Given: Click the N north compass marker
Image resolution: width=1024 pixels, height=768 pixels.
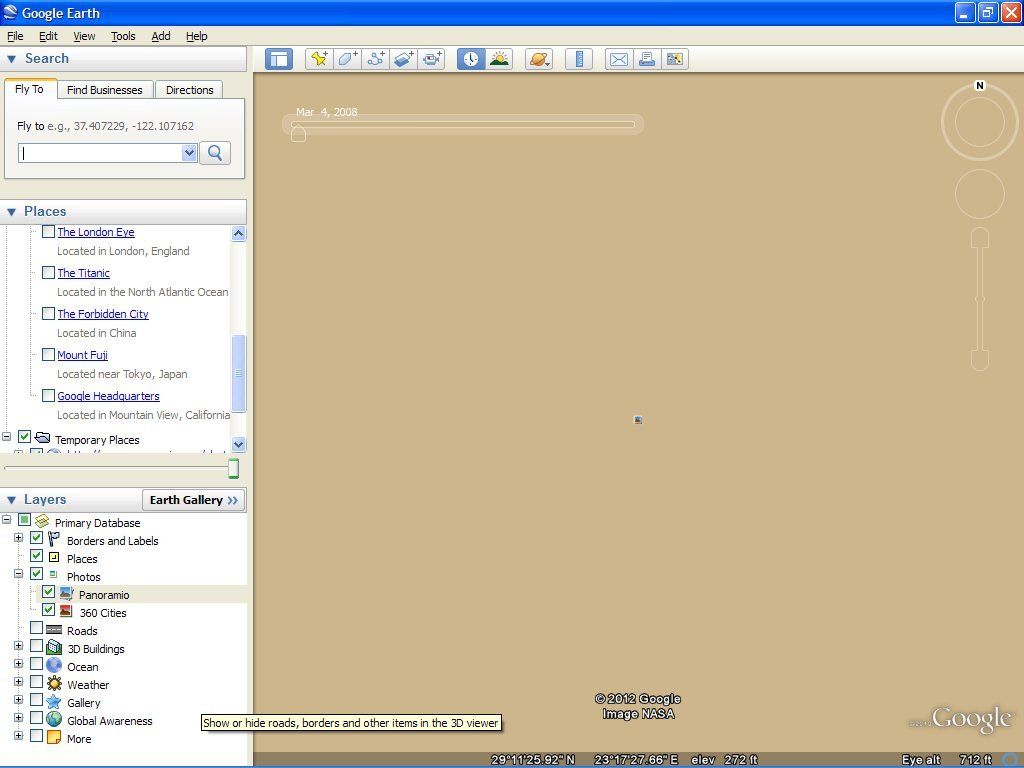Looking at the screenshot, I should click(x=980, y=86).
